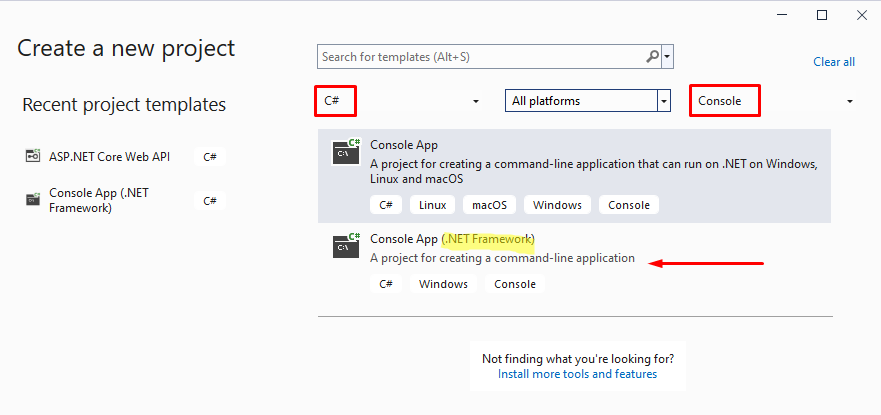Click the ASP.NET Core Web API recent template icon
The width and height of the screenshot is (881, 415).
(32, 156)
